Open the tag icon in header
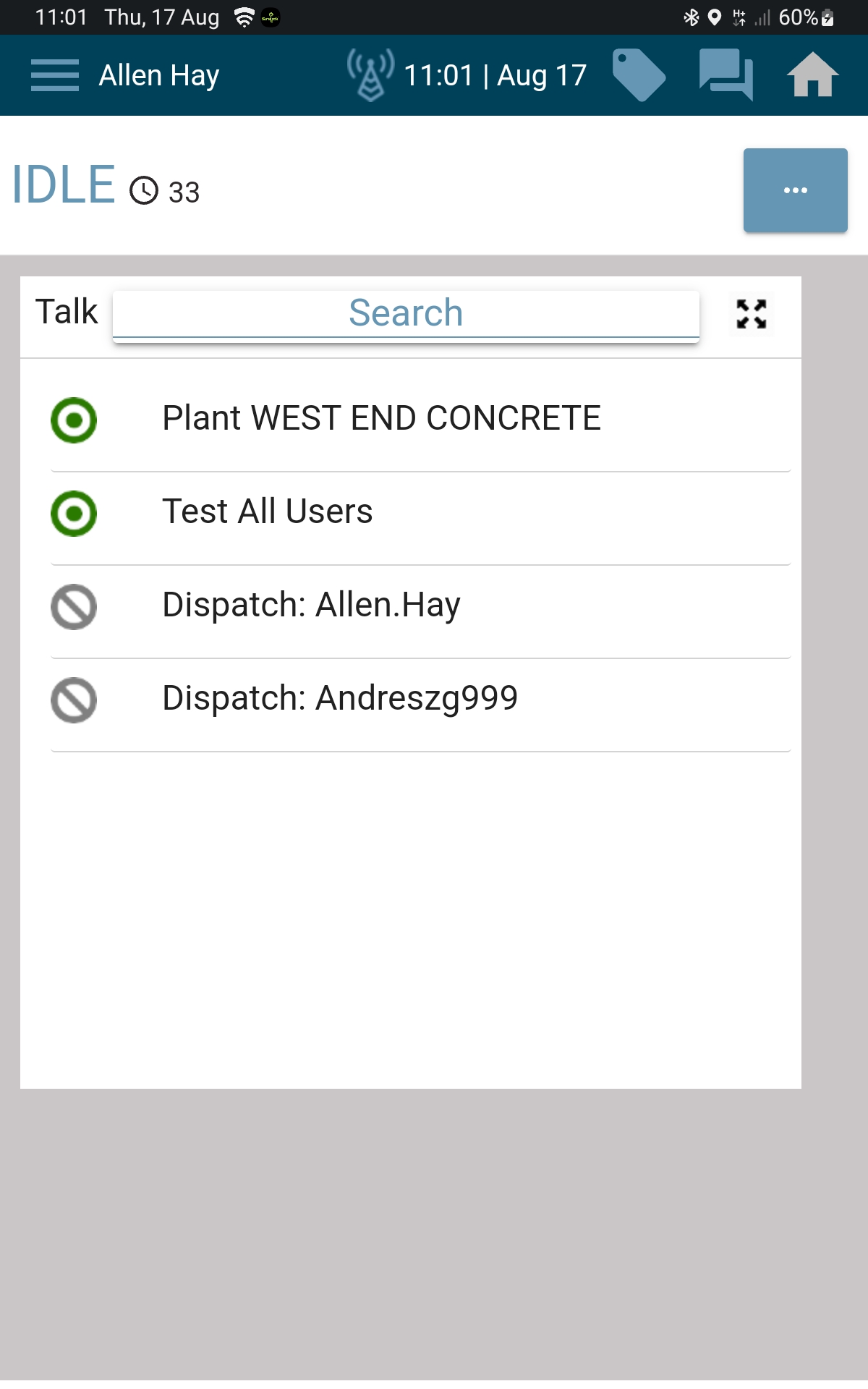The image size is (868, 1389). click(638, 75)
